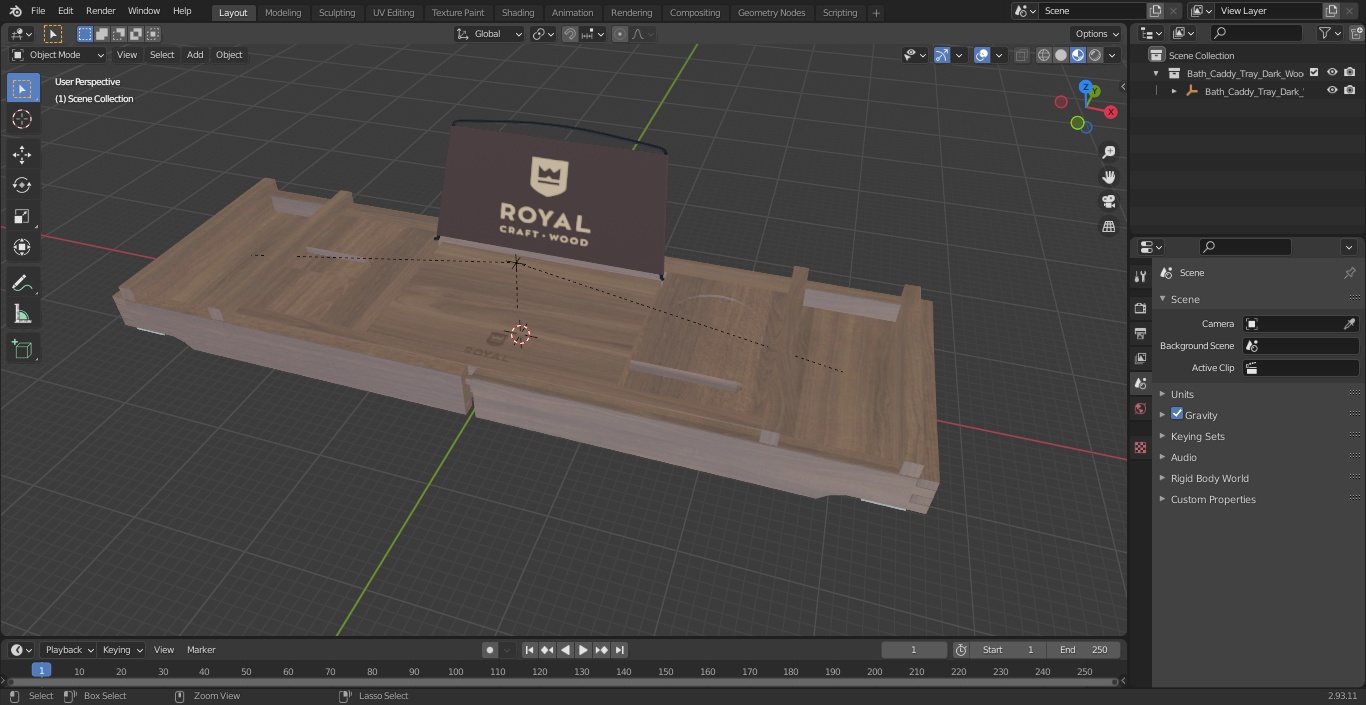Open the Tool properties tab
Screen dimensions: 1366x705
[x=1140, y=277]
